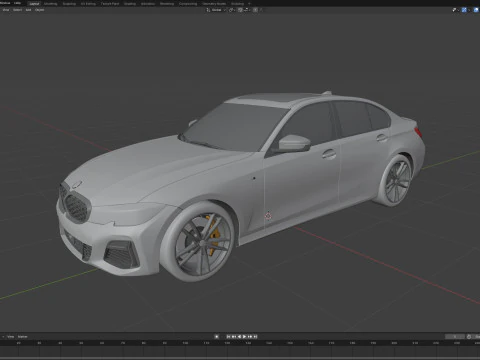Open the viewport Object menu
The image size is (480, 360).
39,10
